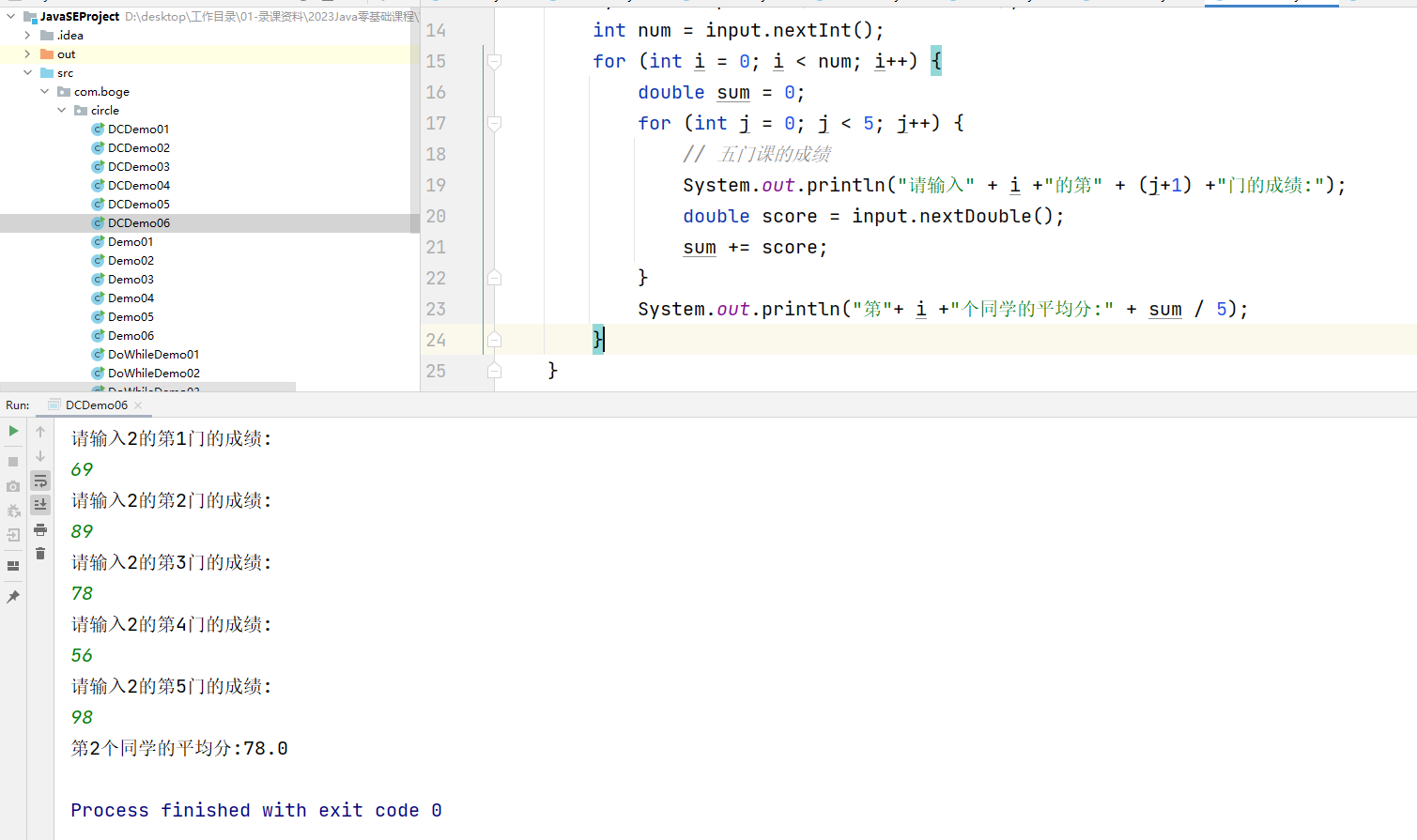1417x840 pixels.
Task: Click the com.boge package icon
Action: click(x=64, y=91)
